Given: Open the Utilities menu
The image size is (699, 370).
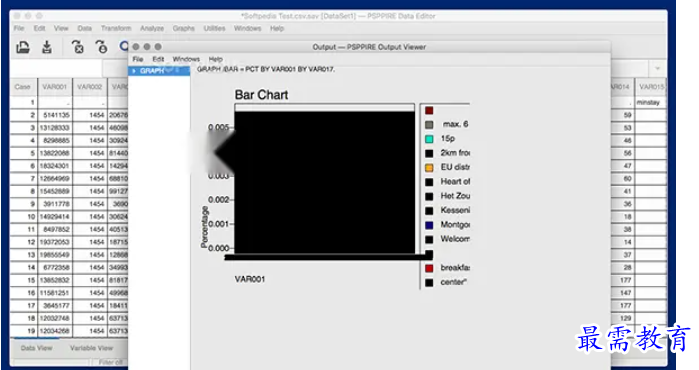Looking at the screenshot, I should [214, 28].
